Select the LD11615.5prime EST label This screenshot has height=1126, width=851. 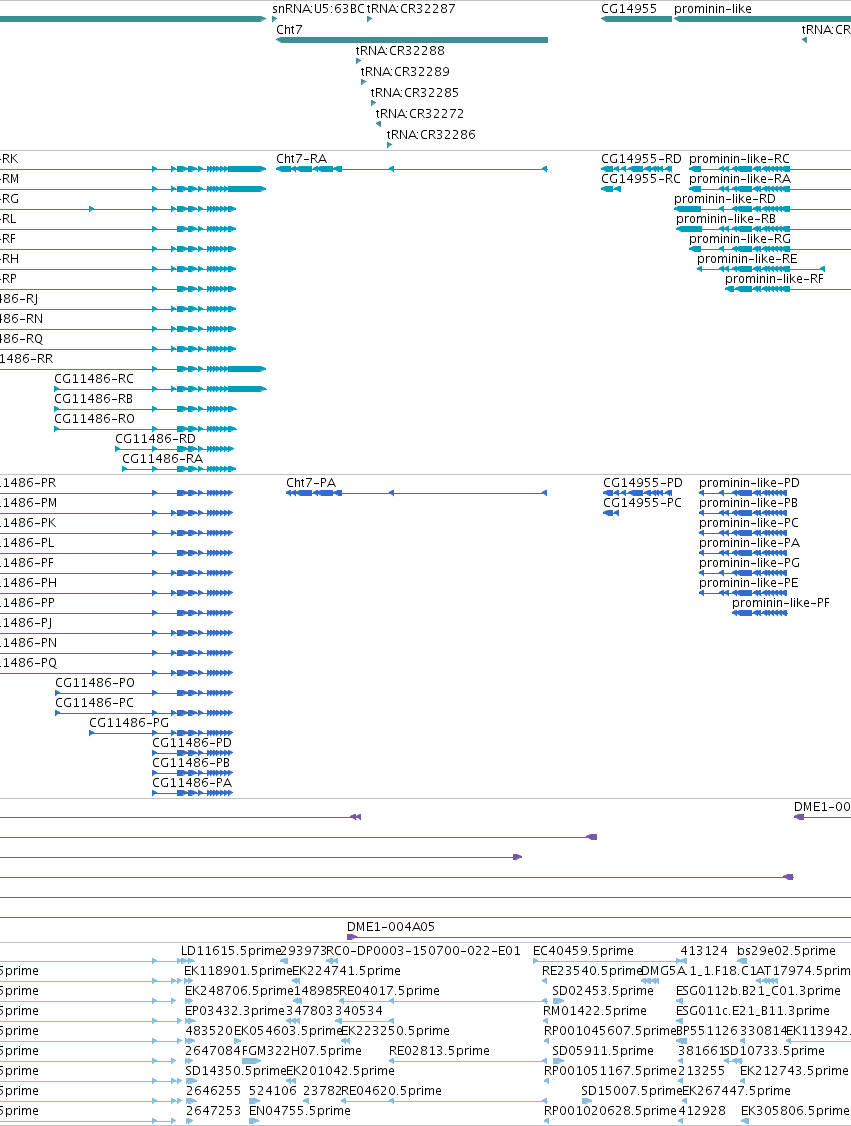pyautogui.click(x=231, y=951)
